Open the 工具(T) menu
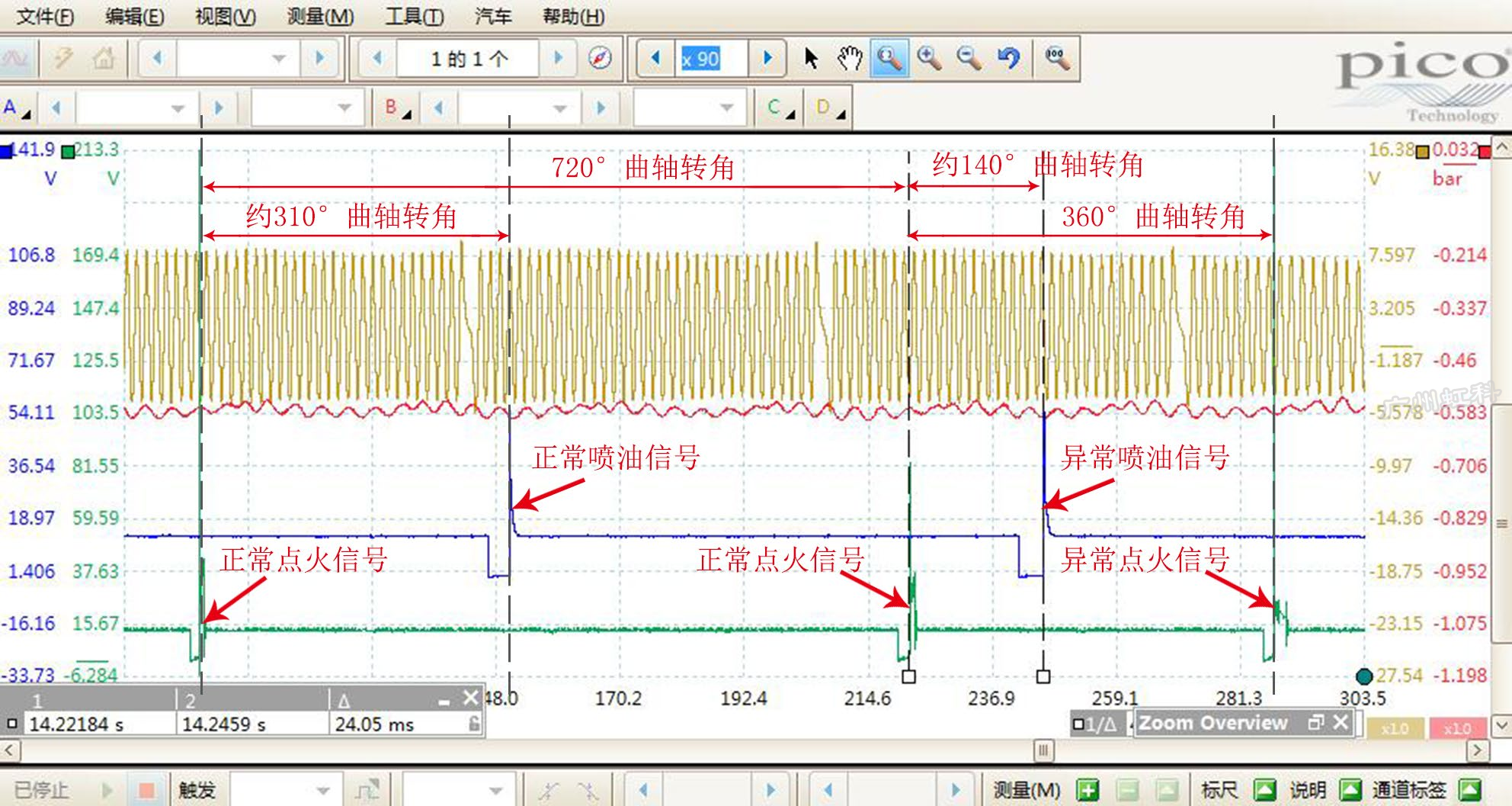The width and height of the screenshot is (1512, 806). (415, 16)
